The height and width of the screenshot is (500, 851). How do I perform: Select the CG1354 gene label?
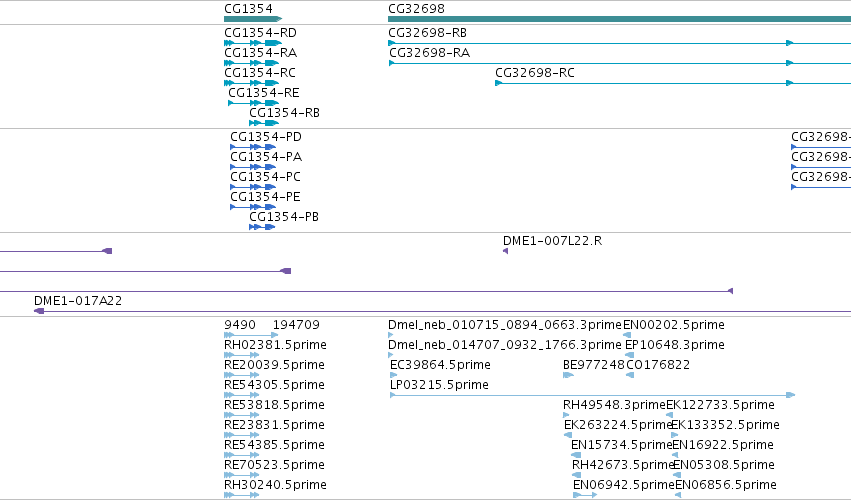pyautogui.click(x=248, y=9)
